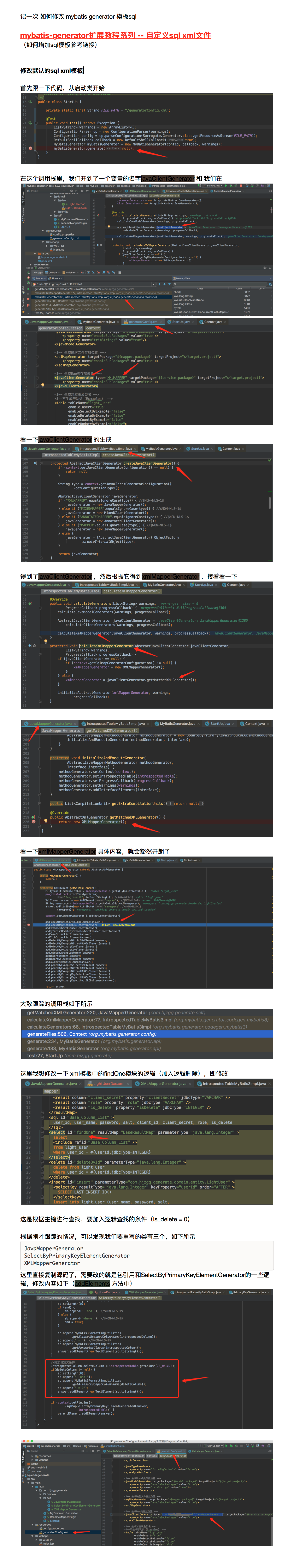Viewport: 294px width, 1568px height.
Task: Open IntrospectedTableMyBatis3Impl.java tab above createJavaClientGenerator breadcrumb
Action: pos(106,449)
